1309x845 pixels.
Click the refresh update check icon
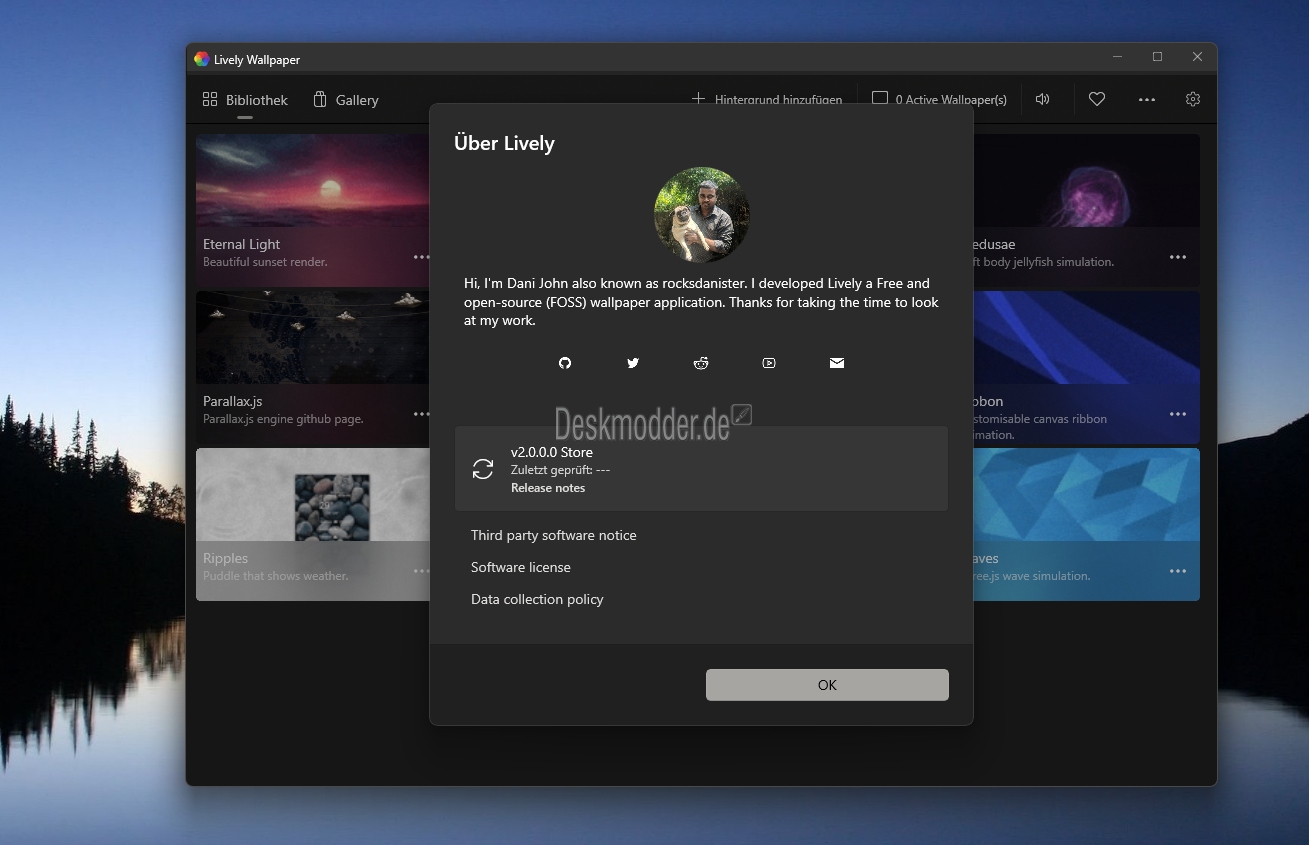click(483, 469)
